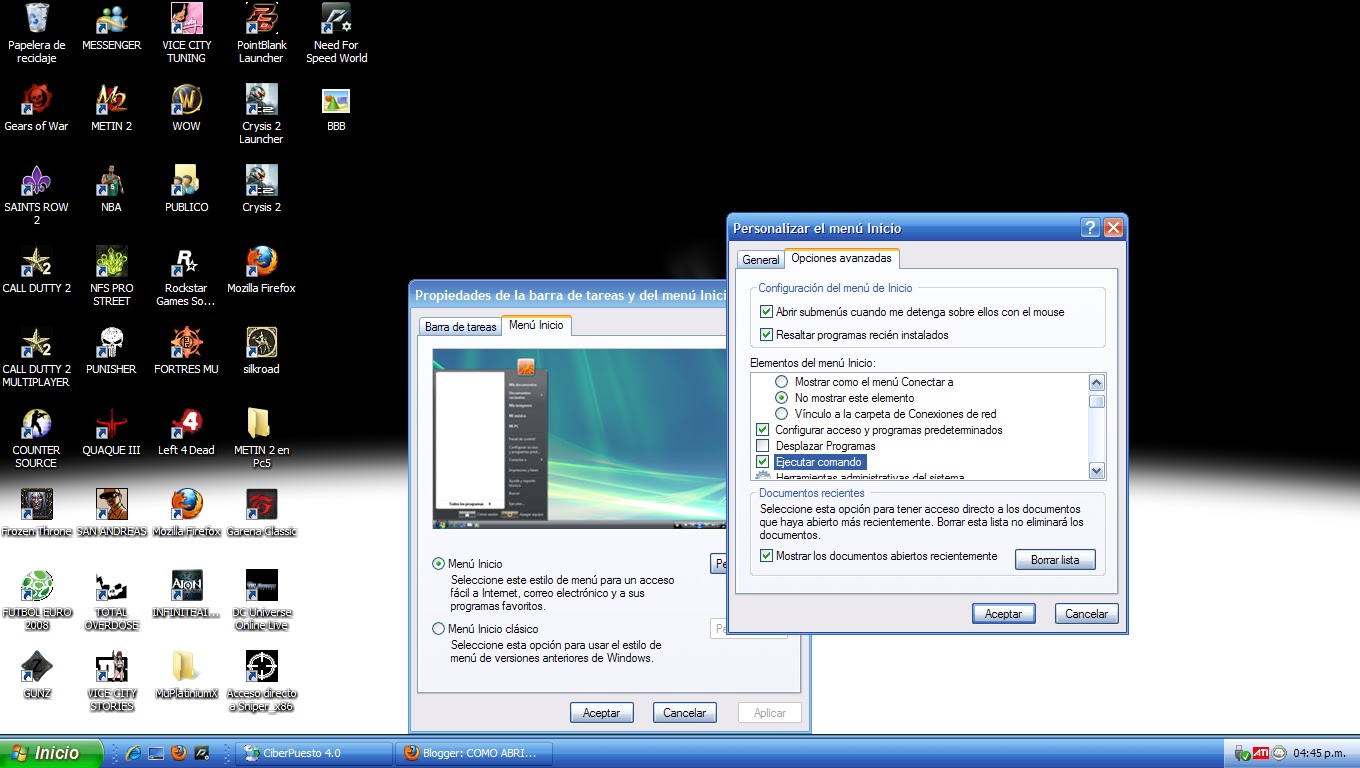Switch to the General tab
Viewport: 1360px width, 768px height.
(761, 260)
